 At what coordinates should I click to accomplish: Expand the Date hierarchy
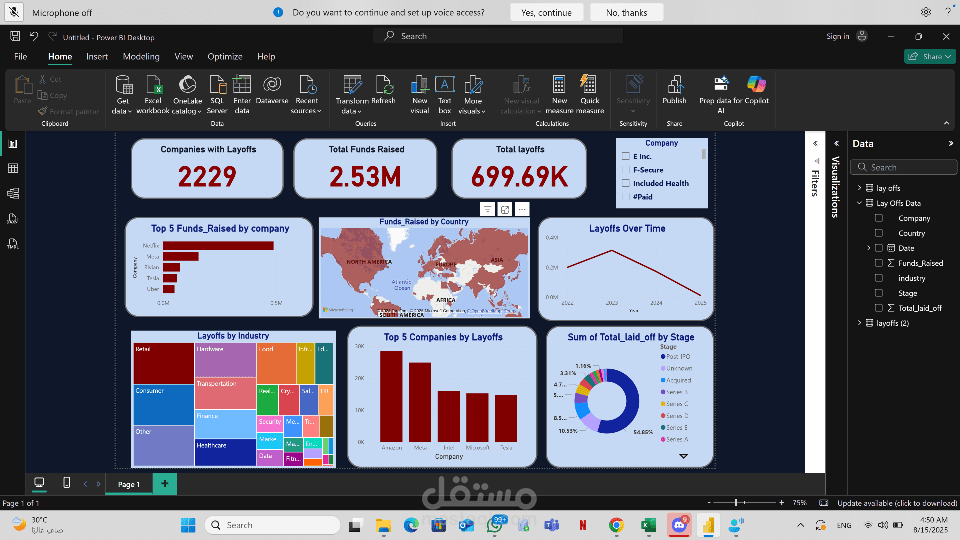(x=869, y=248)
